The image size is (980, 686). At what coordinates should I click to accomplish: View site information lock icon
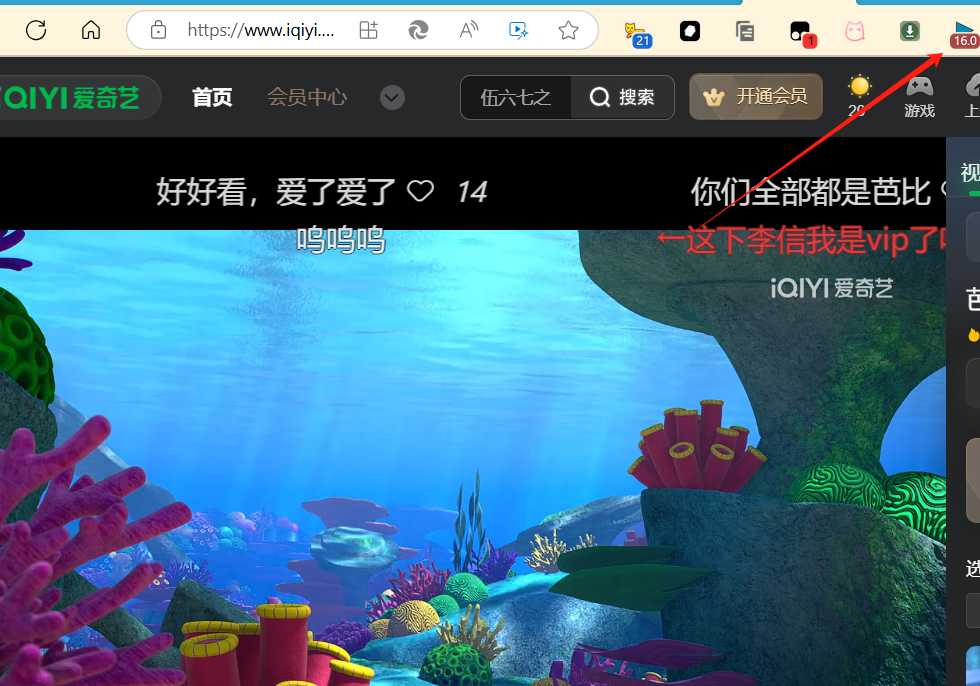(158, 30)
